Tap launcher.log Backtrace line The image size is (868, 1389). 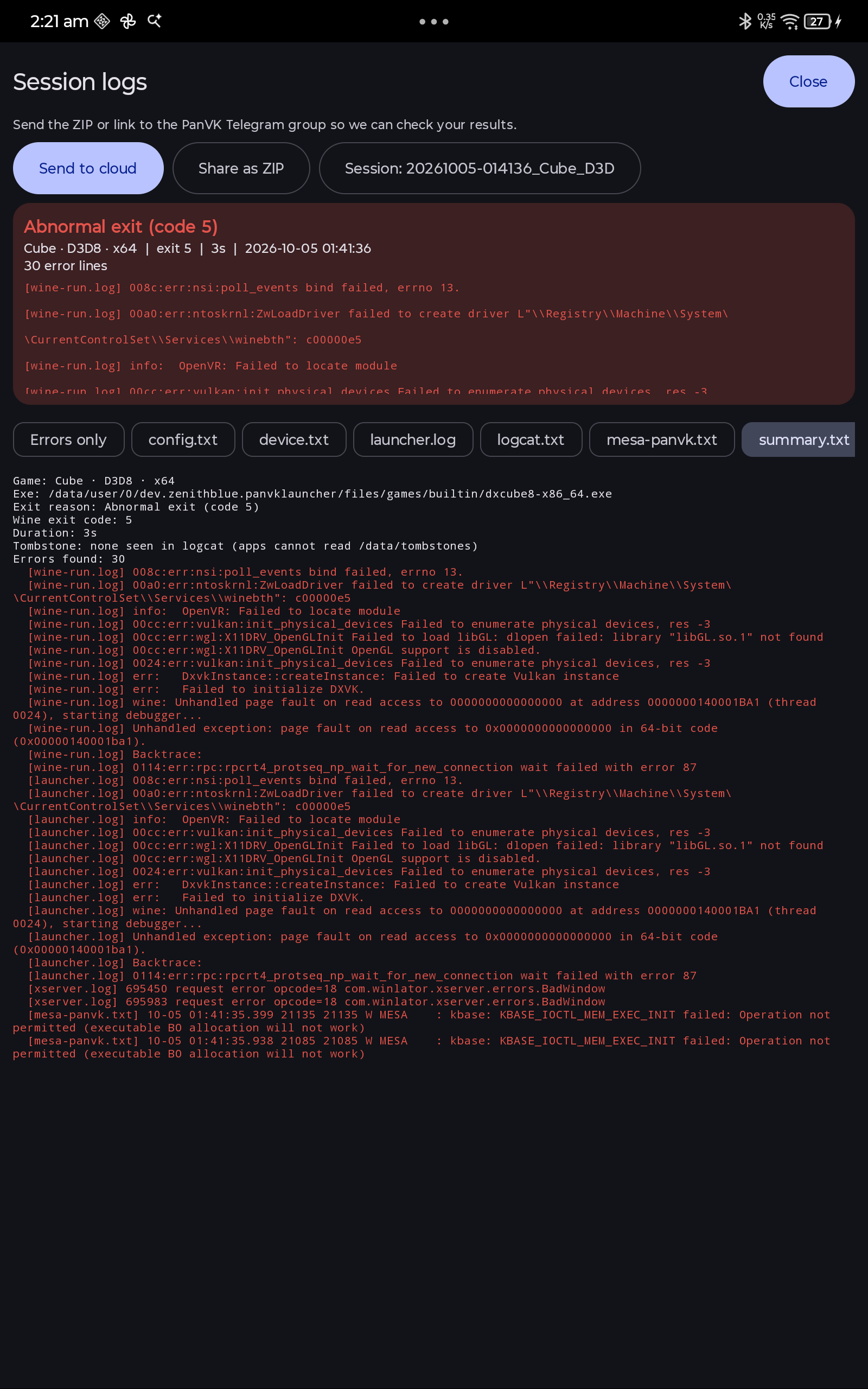click(x=115, y=963)
